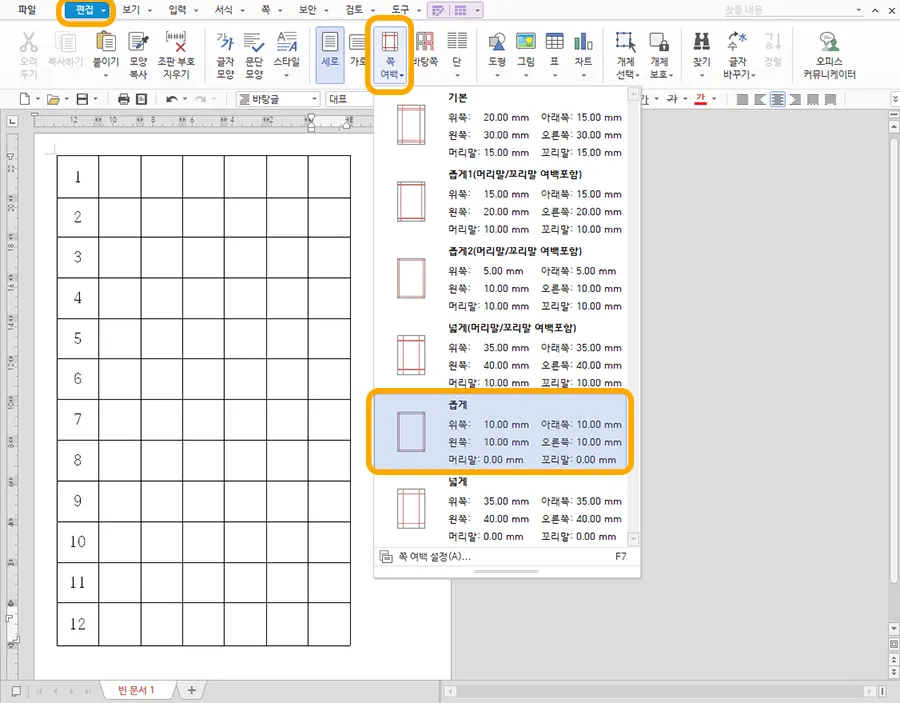Expand the 도형 dropdown arrow
Viewport: 900px width, 703px height.
[x=497, y=75]
